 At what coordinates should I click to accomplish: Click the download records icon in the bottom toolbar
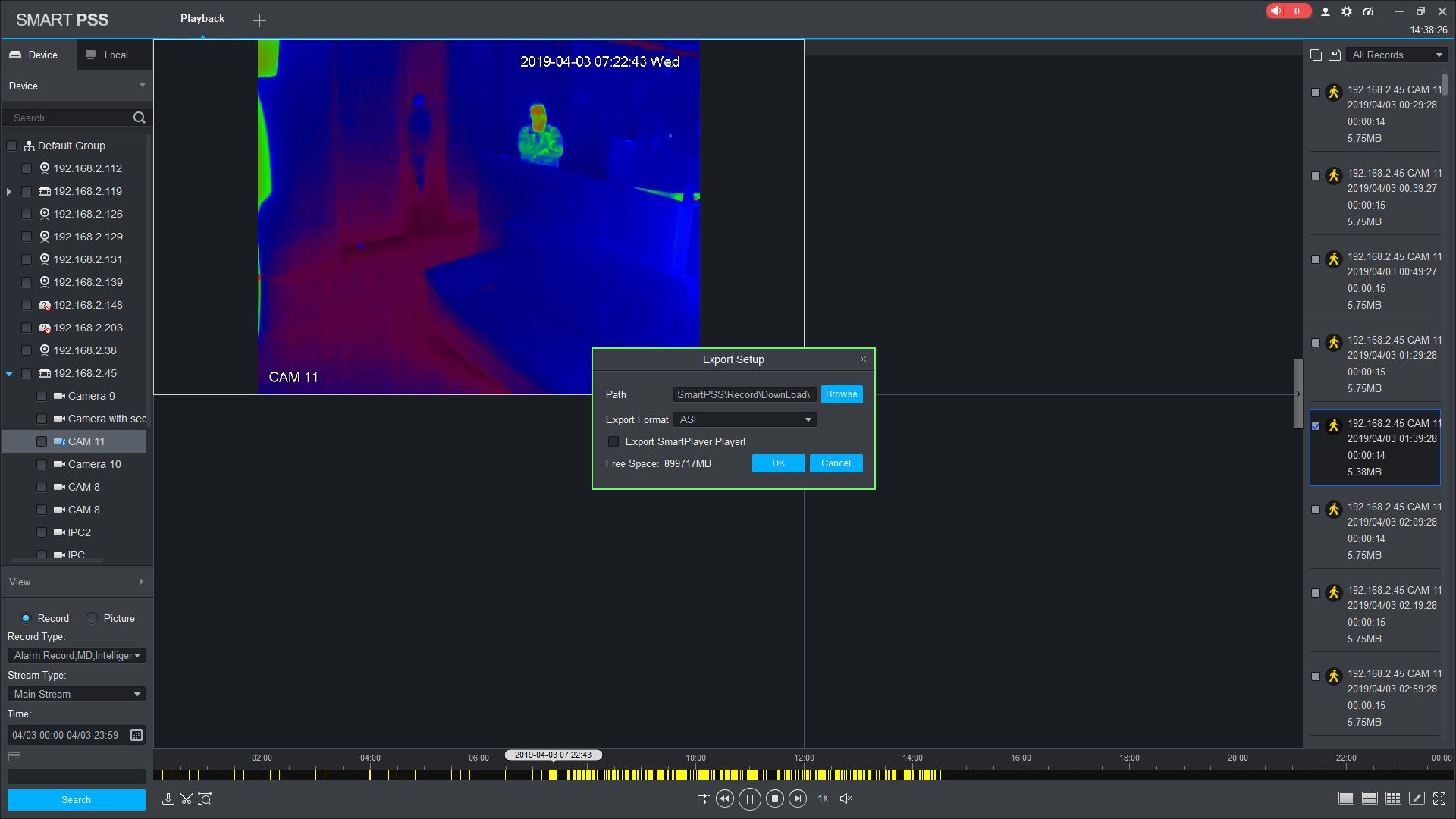pyautogui.click(x=168, y=799)
